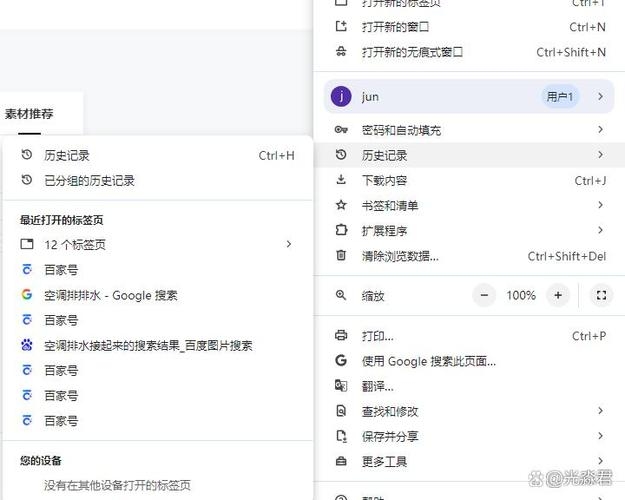Click the find and edit icon
The height and width of the screenshot is (500, 625).
click(341, 411)
